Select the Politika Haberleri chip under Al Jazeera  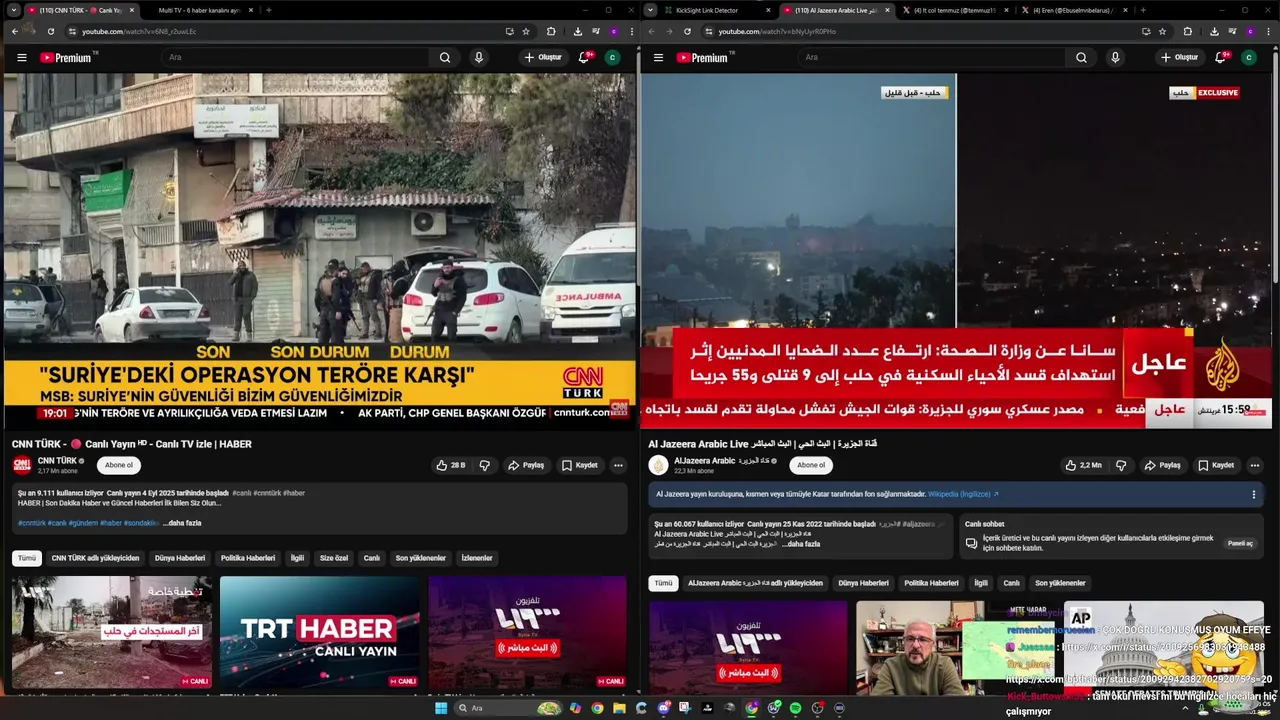[931, 583]
